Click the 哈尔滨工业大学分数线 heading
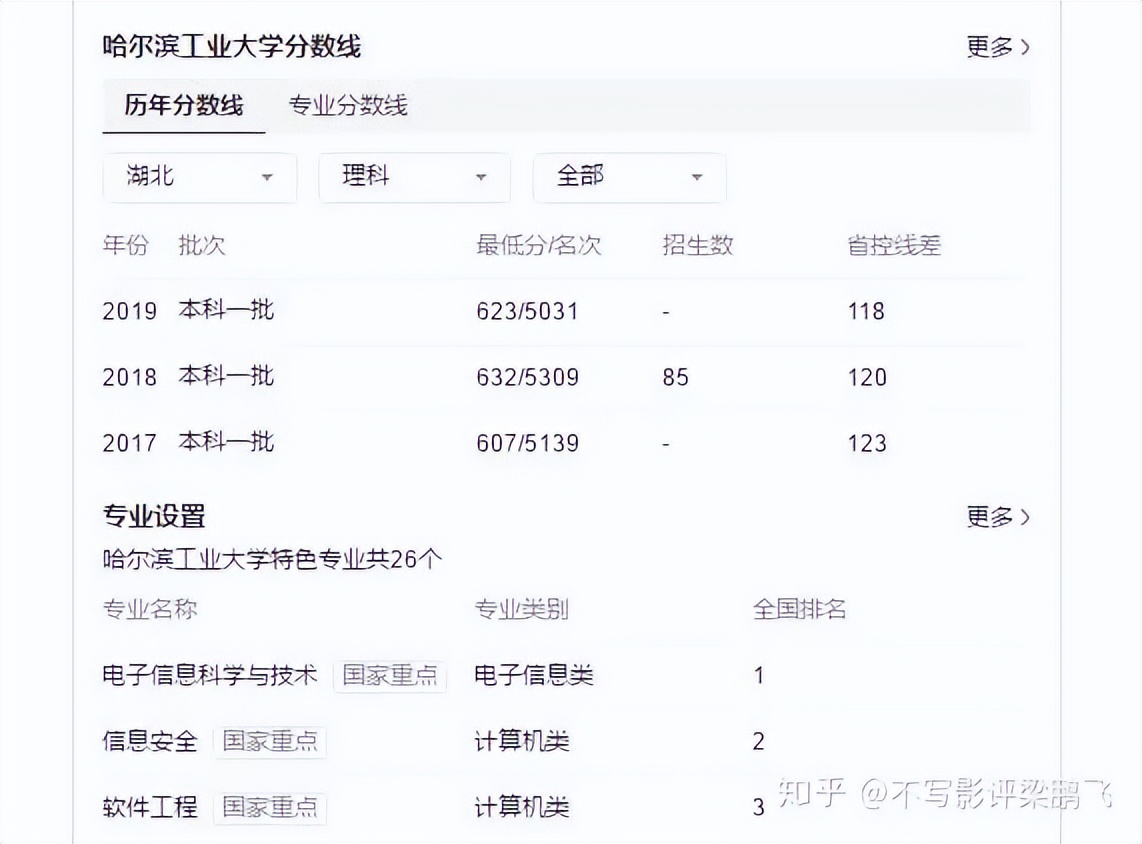Image resolution: width=1142 pixels, height=844 pixels. tap(232, 47)
